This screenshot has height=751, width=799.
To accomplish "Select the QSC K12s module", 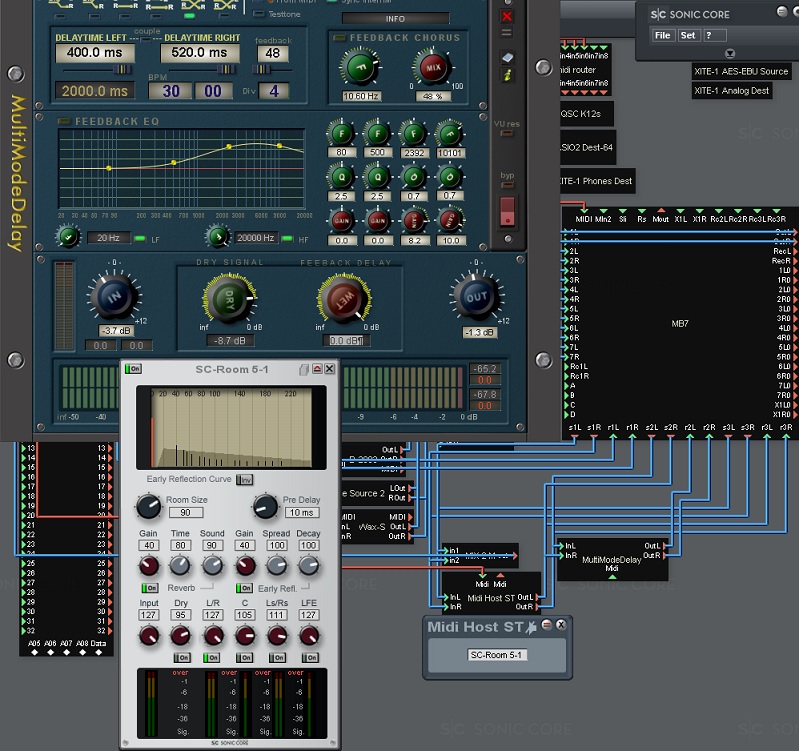I will [586, 114].
